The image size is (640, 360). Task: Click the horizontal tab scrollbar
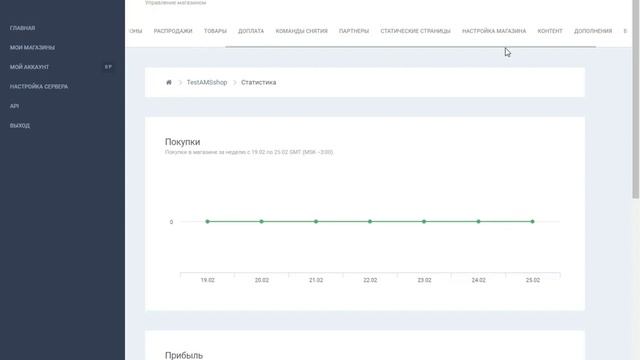point(411,47)
